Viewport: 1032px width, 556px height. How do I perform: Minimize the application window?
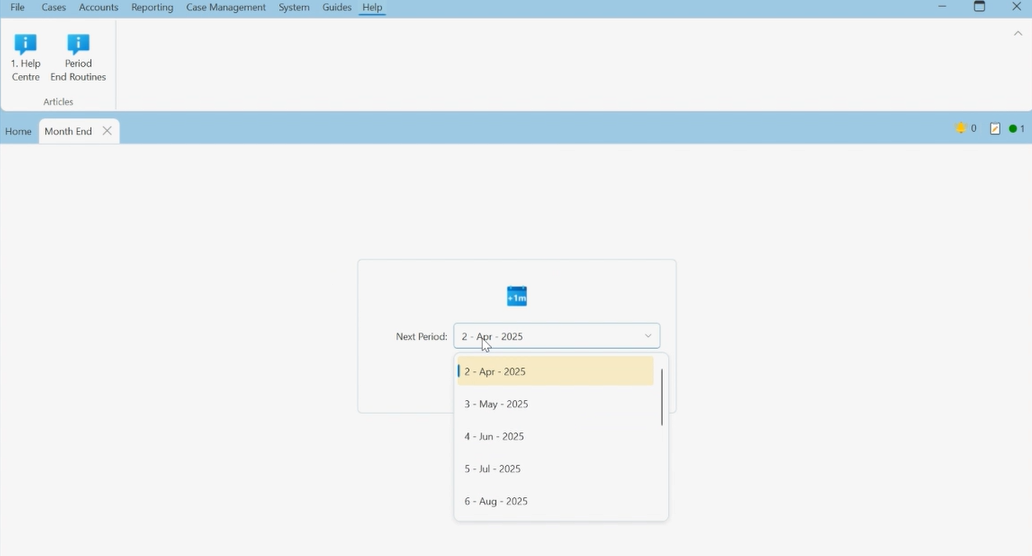[942, 7]
